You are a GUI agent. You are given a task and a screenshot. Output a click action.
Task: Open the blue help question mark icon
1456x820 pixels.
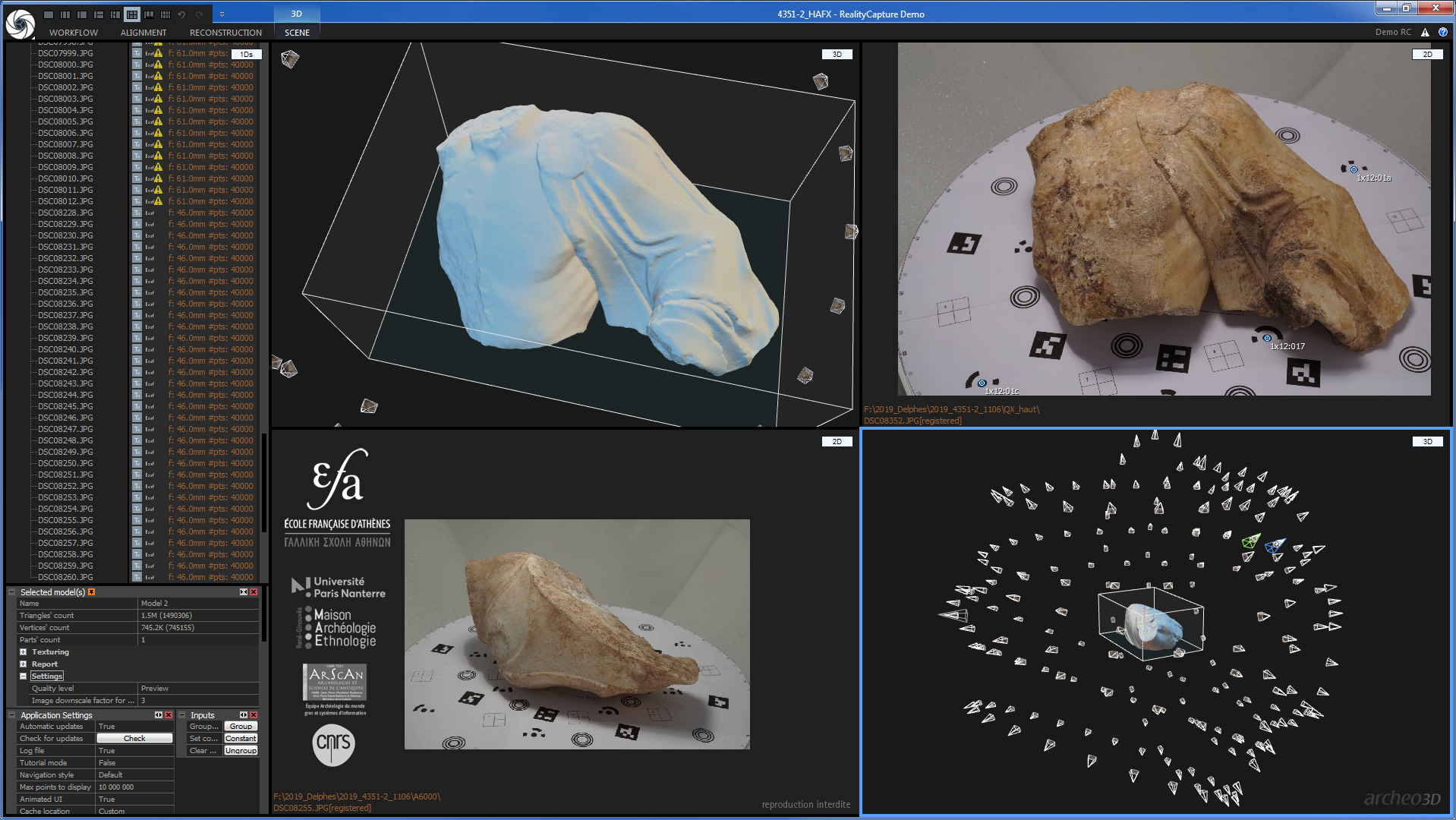point(1442,33)
